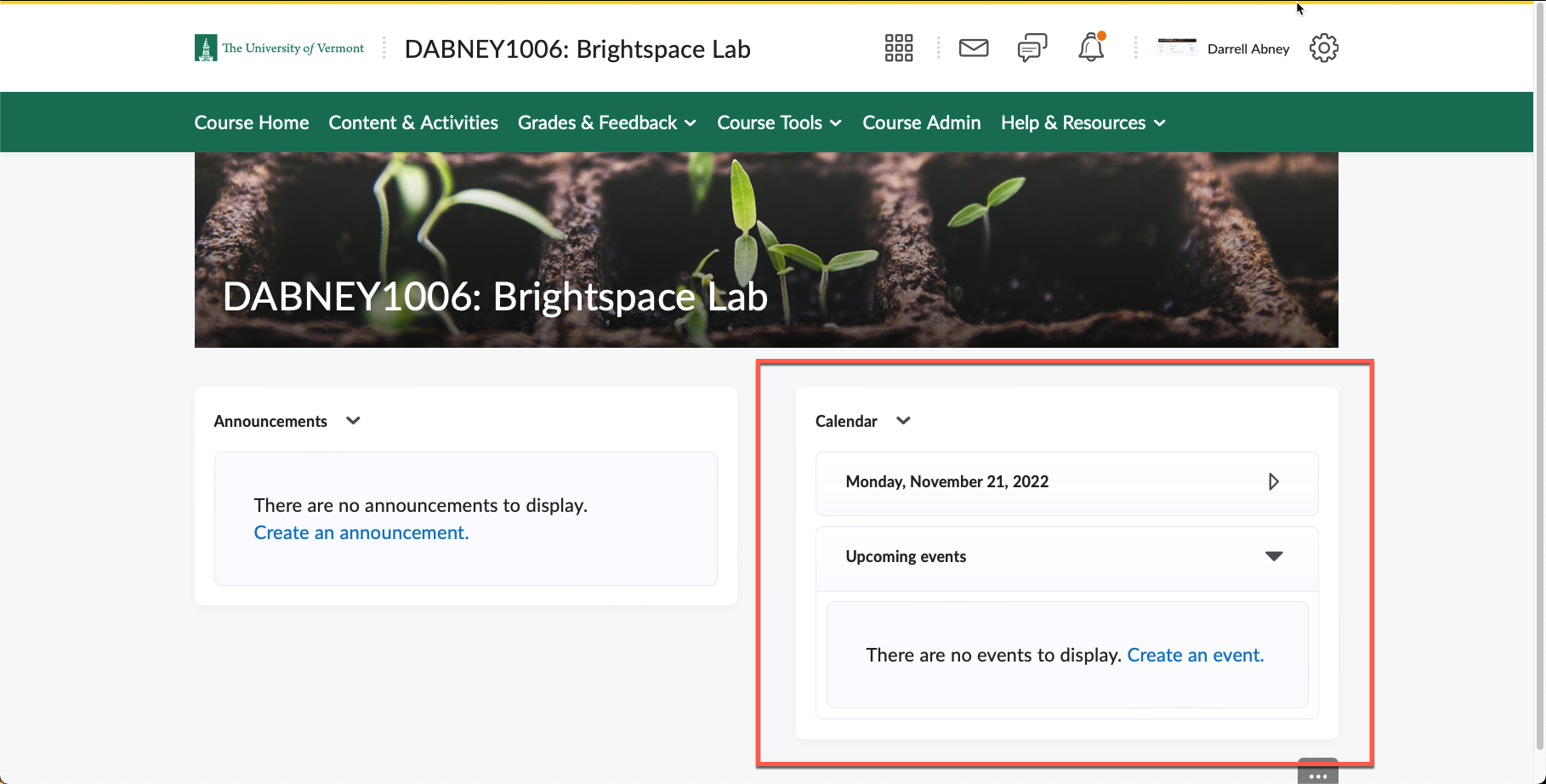Expand the Course Tools menu
Image resolution: width=1546 pixels, height=784 pixels.
[x=778, y=122]
